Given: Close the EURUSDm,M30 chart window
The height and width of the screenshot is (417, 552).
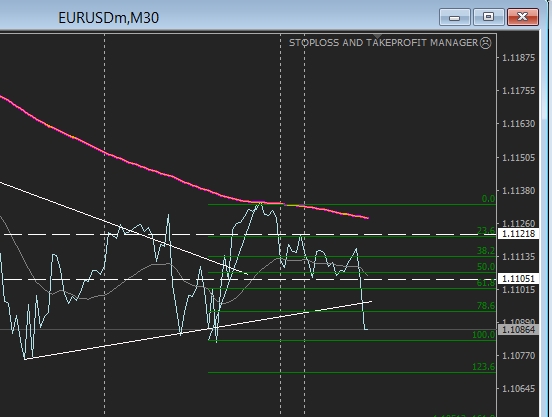Looking at the screenshot, I should tap(523, 17).
